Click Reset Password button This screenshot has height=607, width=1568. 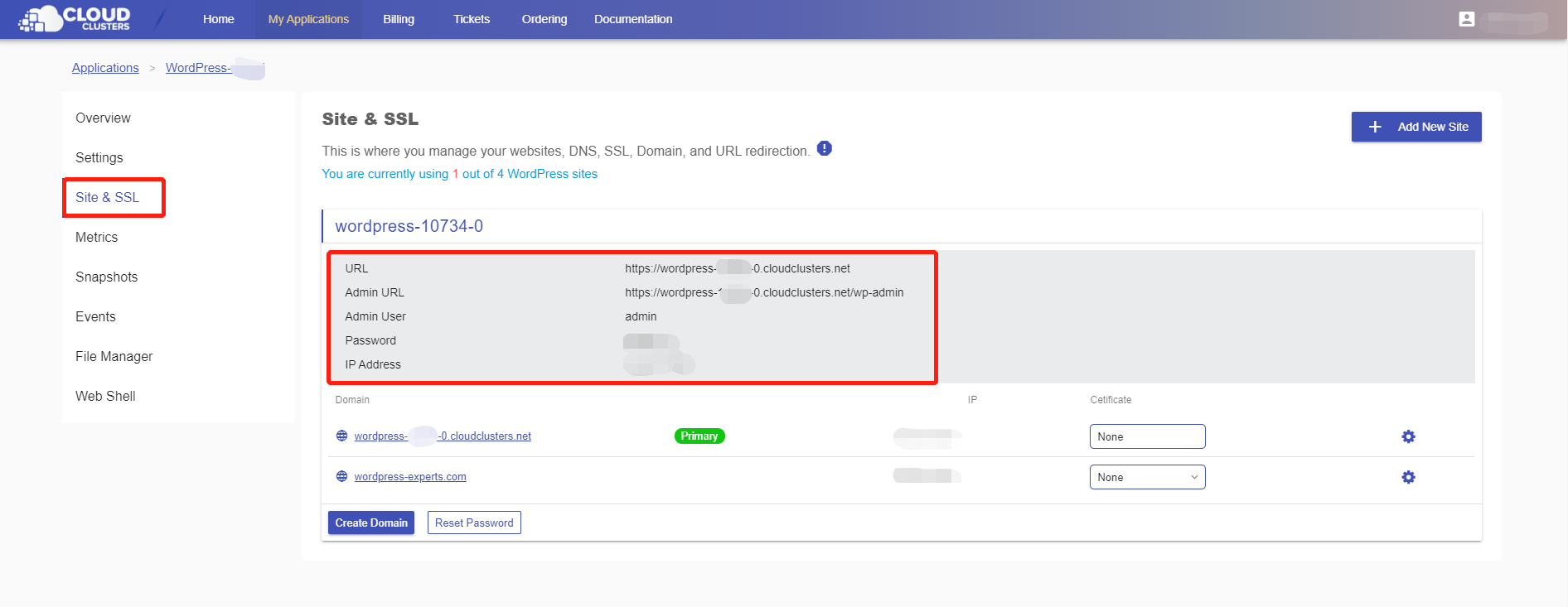[x=474, y=523]
